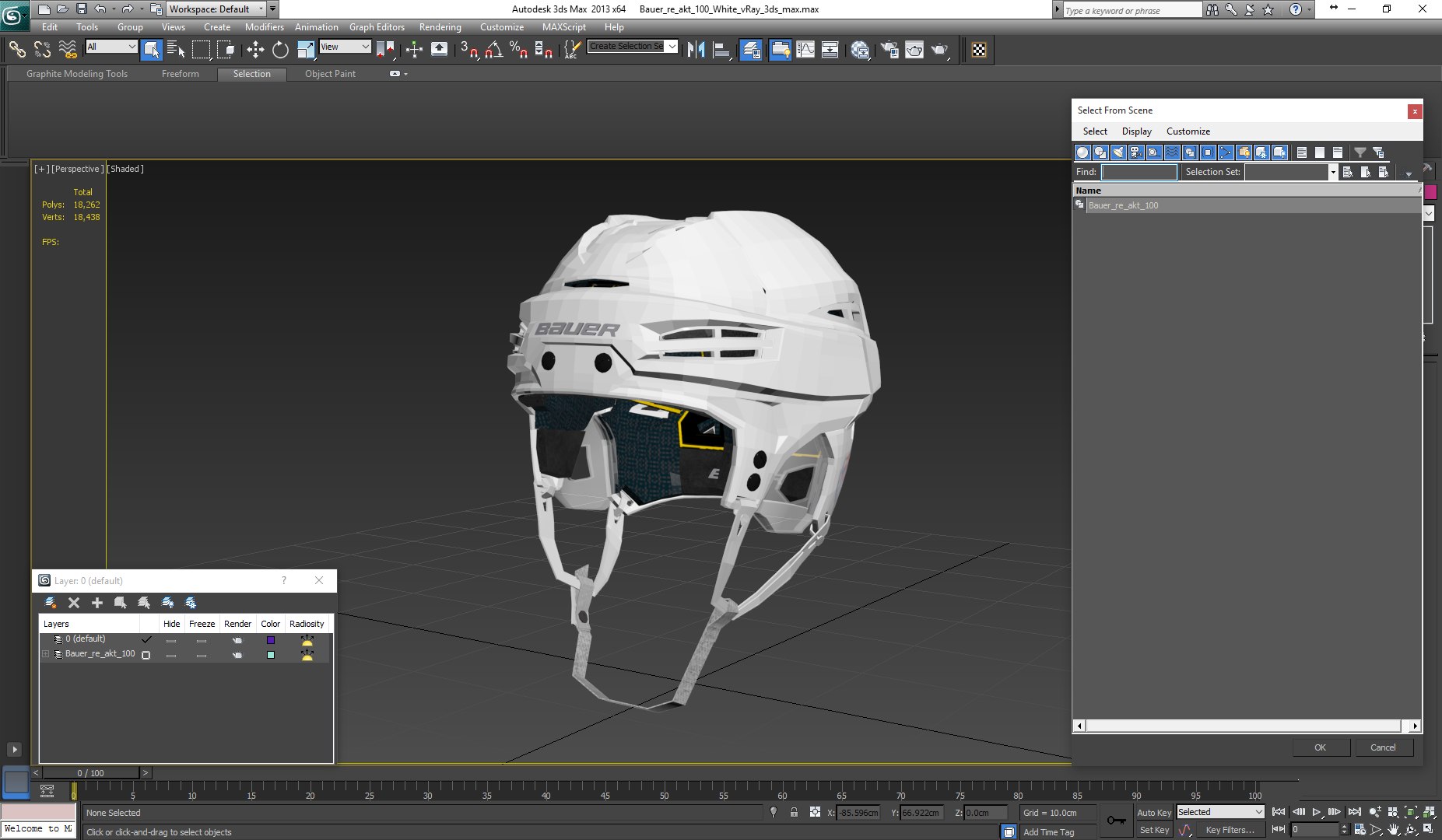The width and height of the screenshot is (1442, 840).
Task: Toggle Display Cameras filter in Select From Scene
Action: 1135,152
